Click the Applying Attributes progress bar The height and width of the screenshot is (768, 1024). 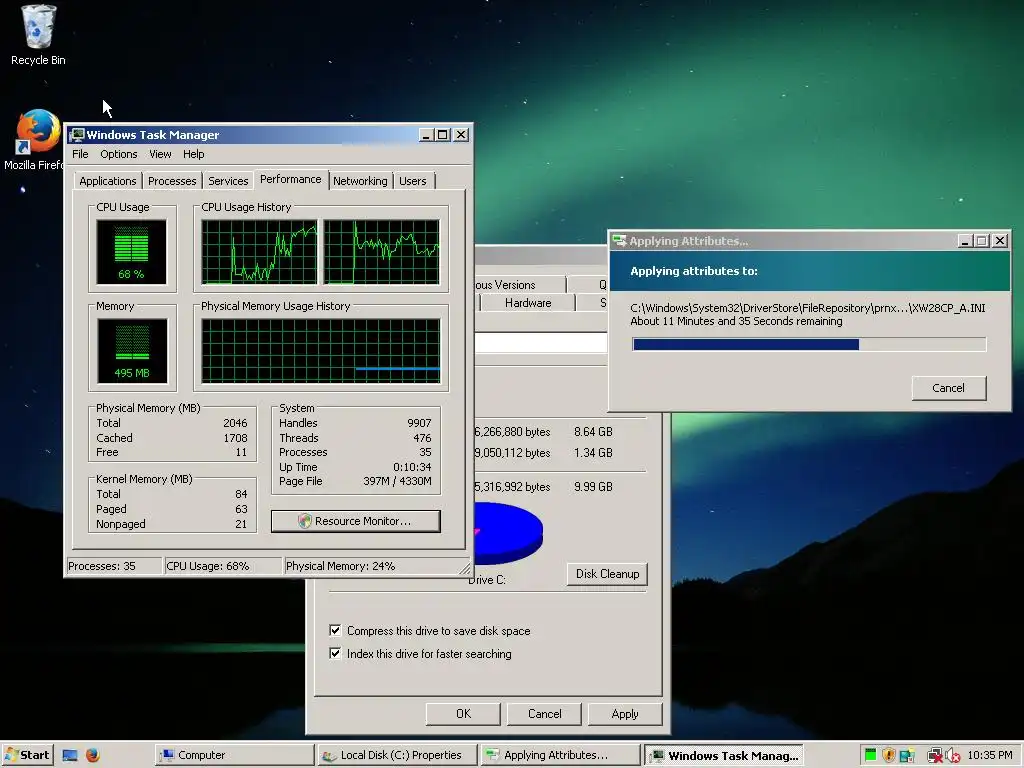809,345
